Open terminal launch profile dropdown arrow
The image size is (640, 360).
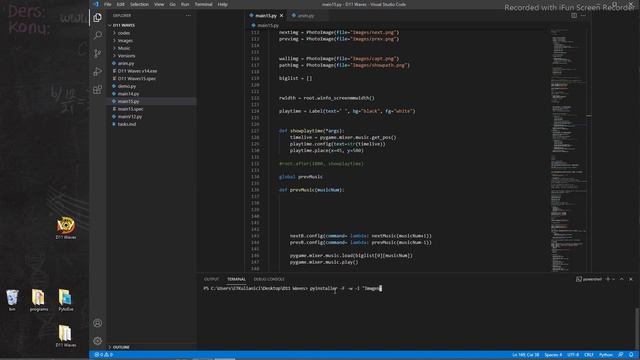click(x=613, y=279)
